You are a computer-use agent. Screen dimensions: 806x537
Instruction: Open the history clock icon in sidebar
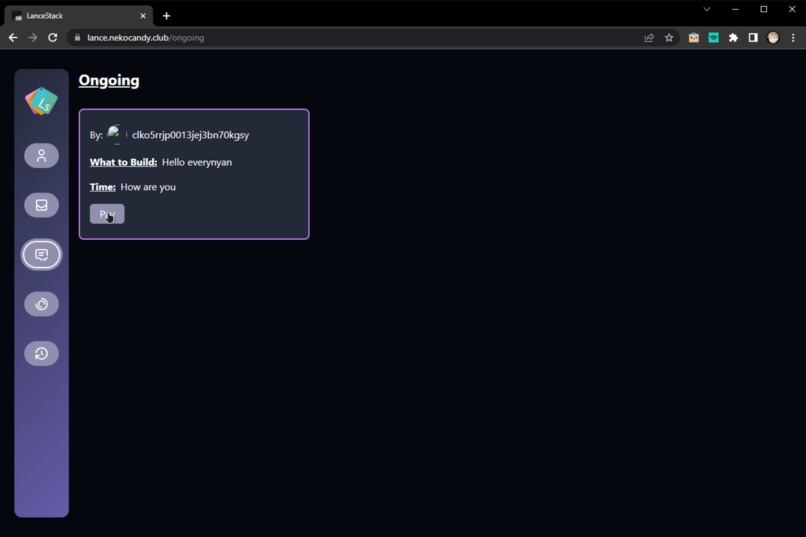(42, 354)
